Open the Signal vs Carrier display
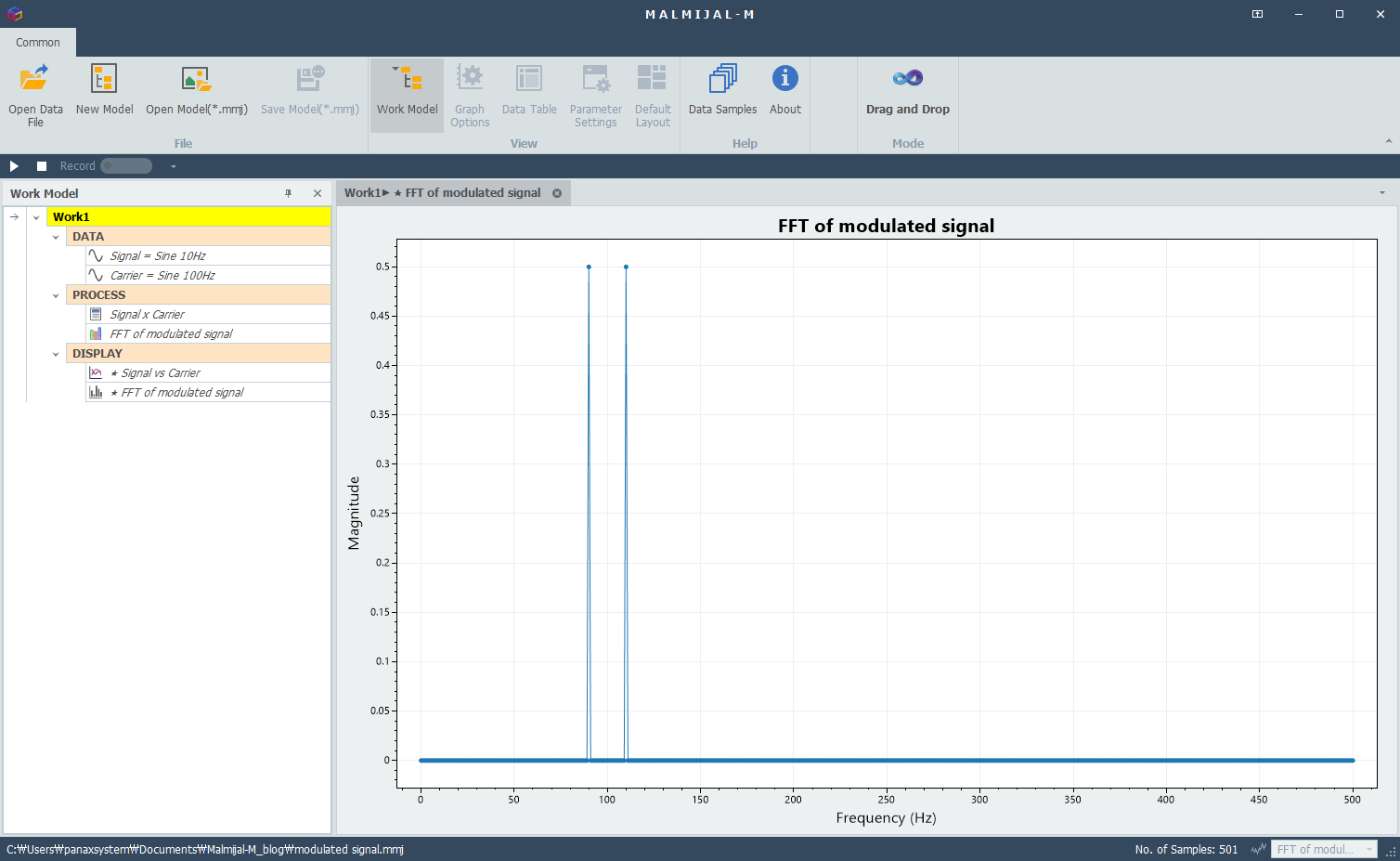The width and height of the screenshot is (1400, 861). (x=208, y=372)
